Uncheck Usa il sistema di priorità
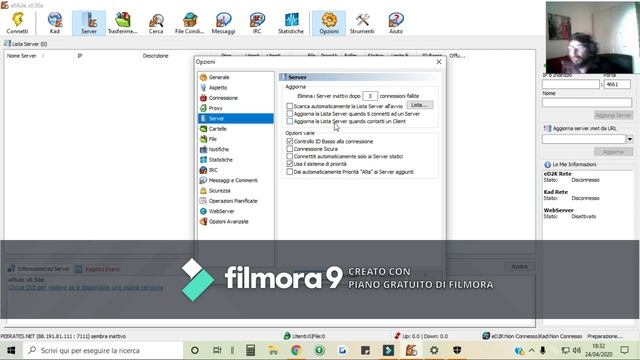The width and height of the screenshot is (640, 360). [290, 164]
